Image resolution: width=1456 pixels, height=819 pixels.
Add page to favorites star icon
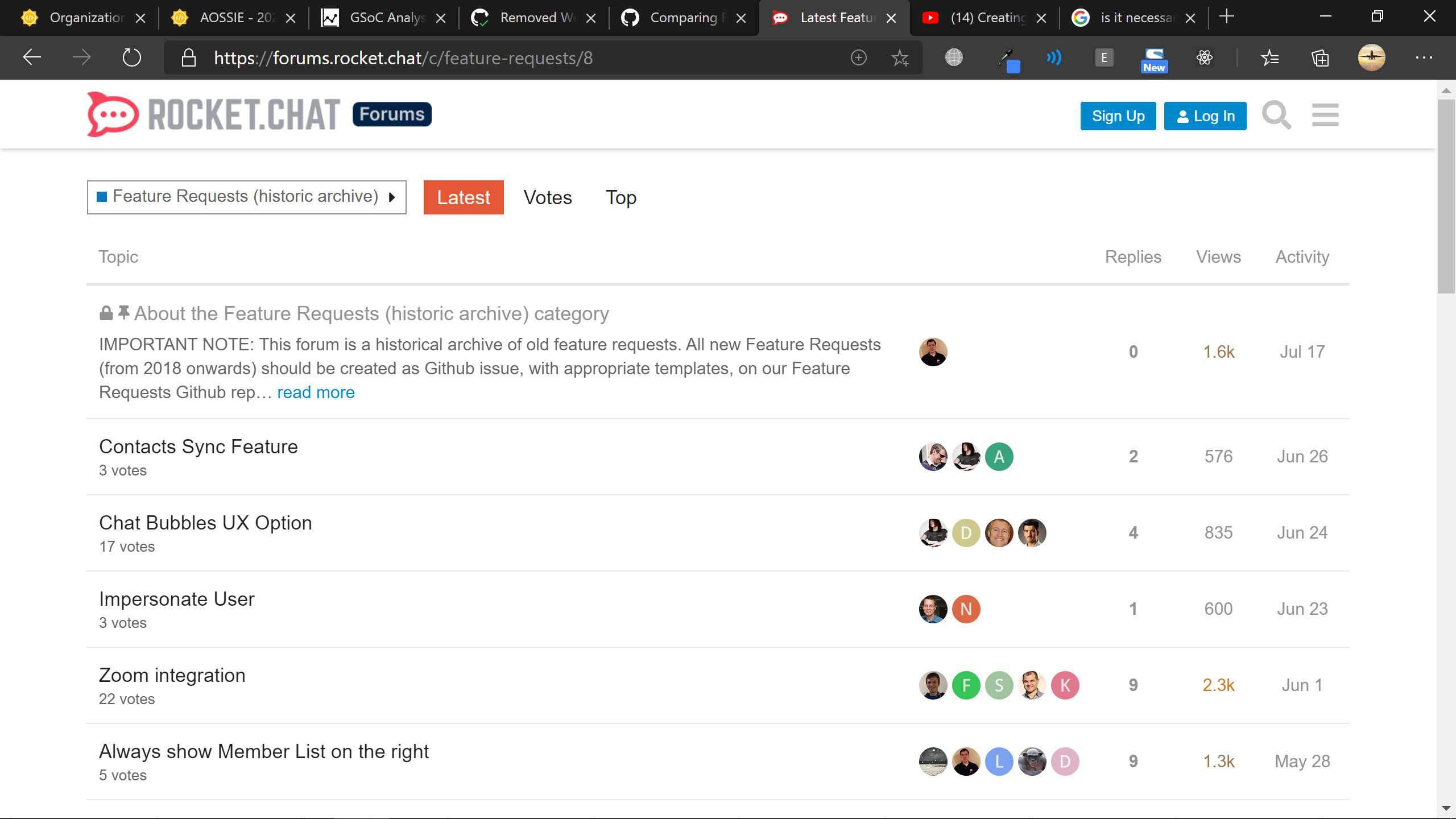click(900, 57)
